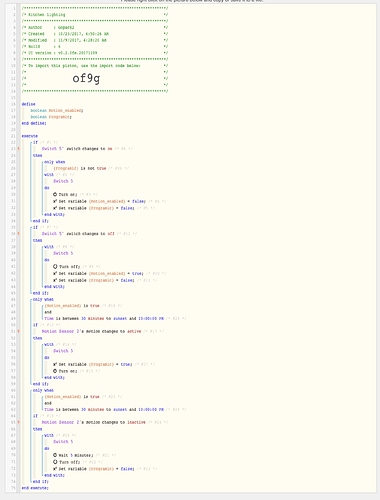
Task: Click the Time is between restriction on line 49
Action: point(104,318)
